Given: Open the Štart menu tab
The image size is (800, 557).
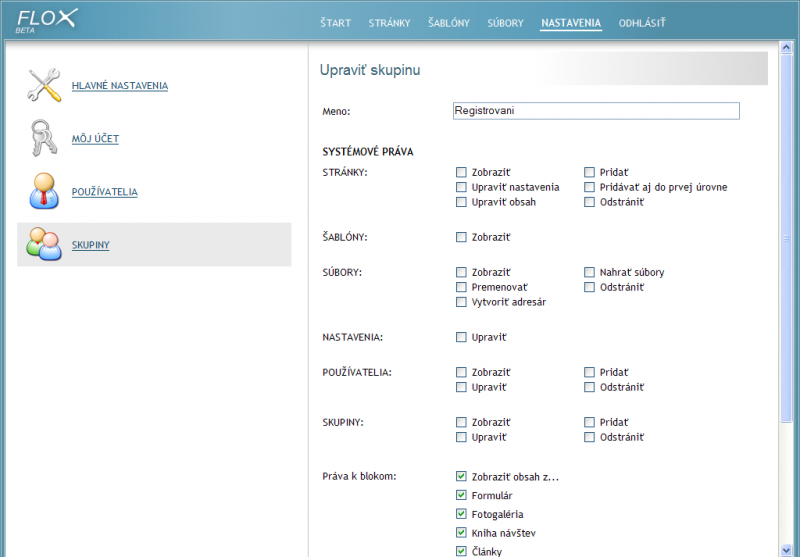Looking at the screenshot, I should [335, 22].
